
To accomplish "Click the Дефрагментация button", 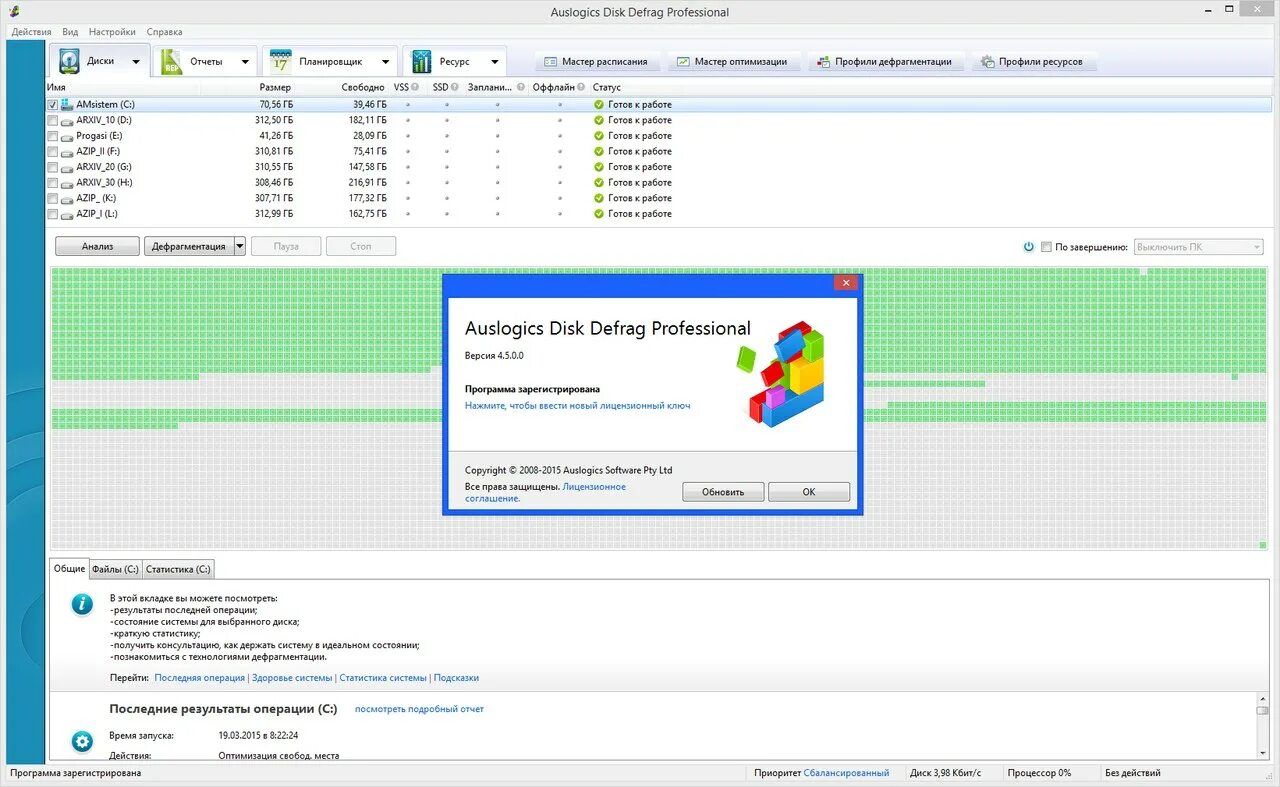I will pos(189,246).
